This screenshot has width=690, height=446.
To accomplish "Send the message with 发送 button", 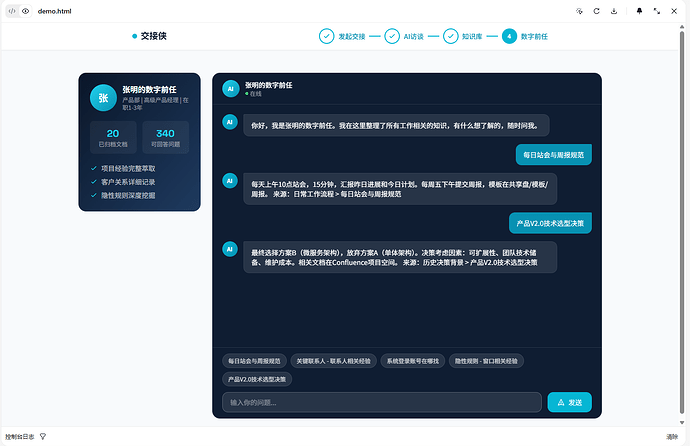I will 569,402.
